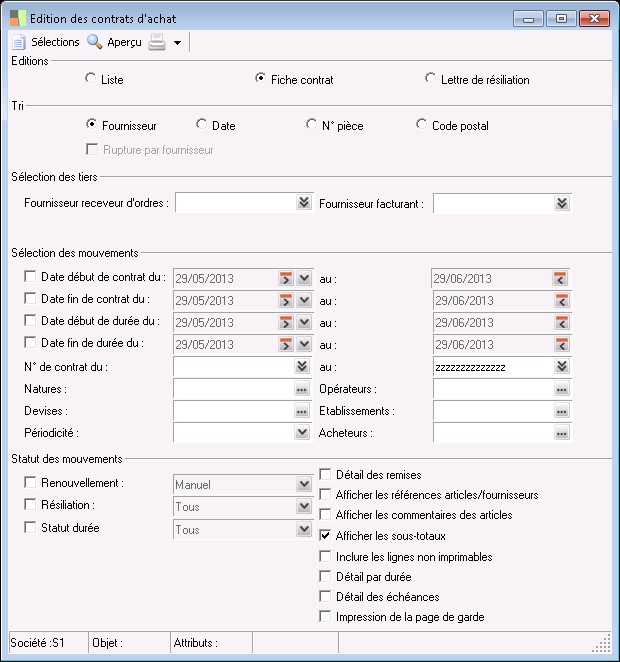The width and height of the screenshot is (620, 662).
Task: Click the N° de contrat du field
Action: coord(234,367)
